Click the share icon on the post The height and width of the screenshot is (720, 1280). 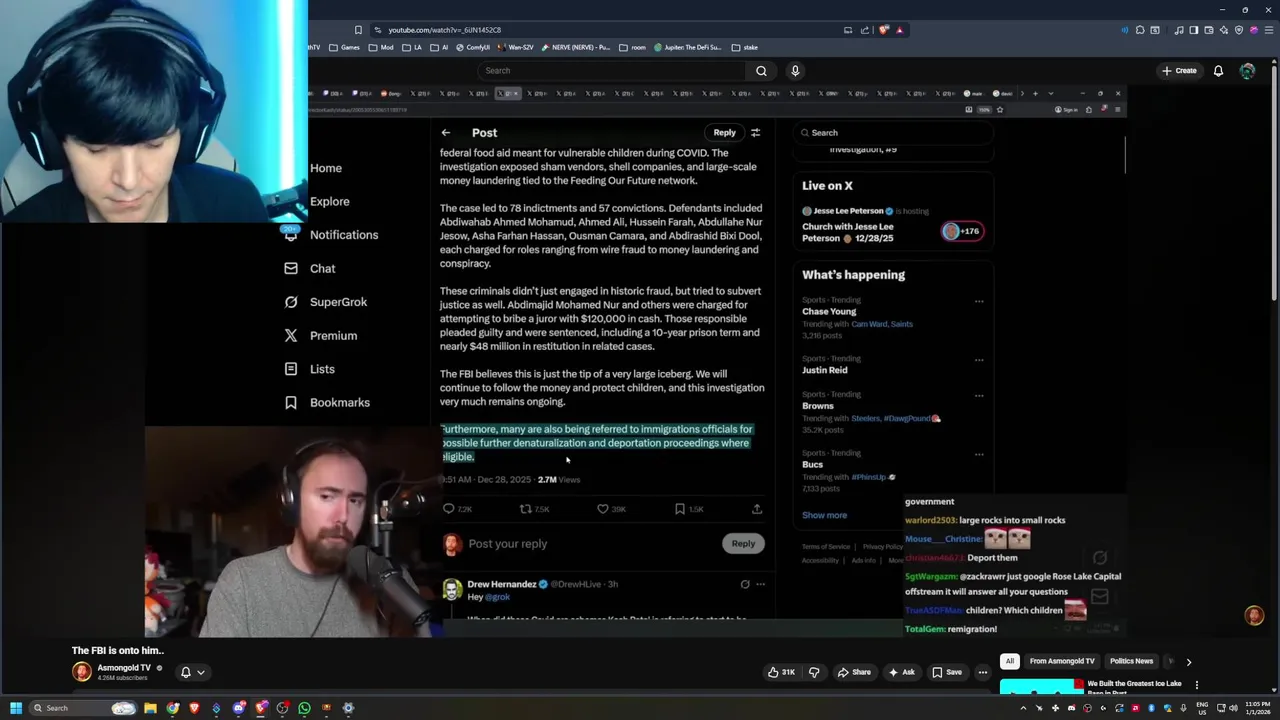(x=757, y=509)
